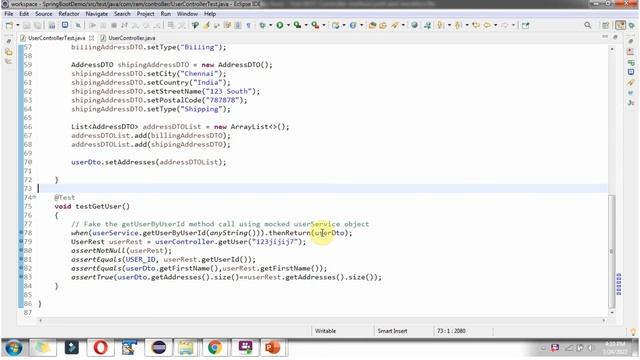The height and width of the screenshot is (360, 640).
Task: Open the Navigate menu
Action: pyautogui.click(x=97, y=14)
